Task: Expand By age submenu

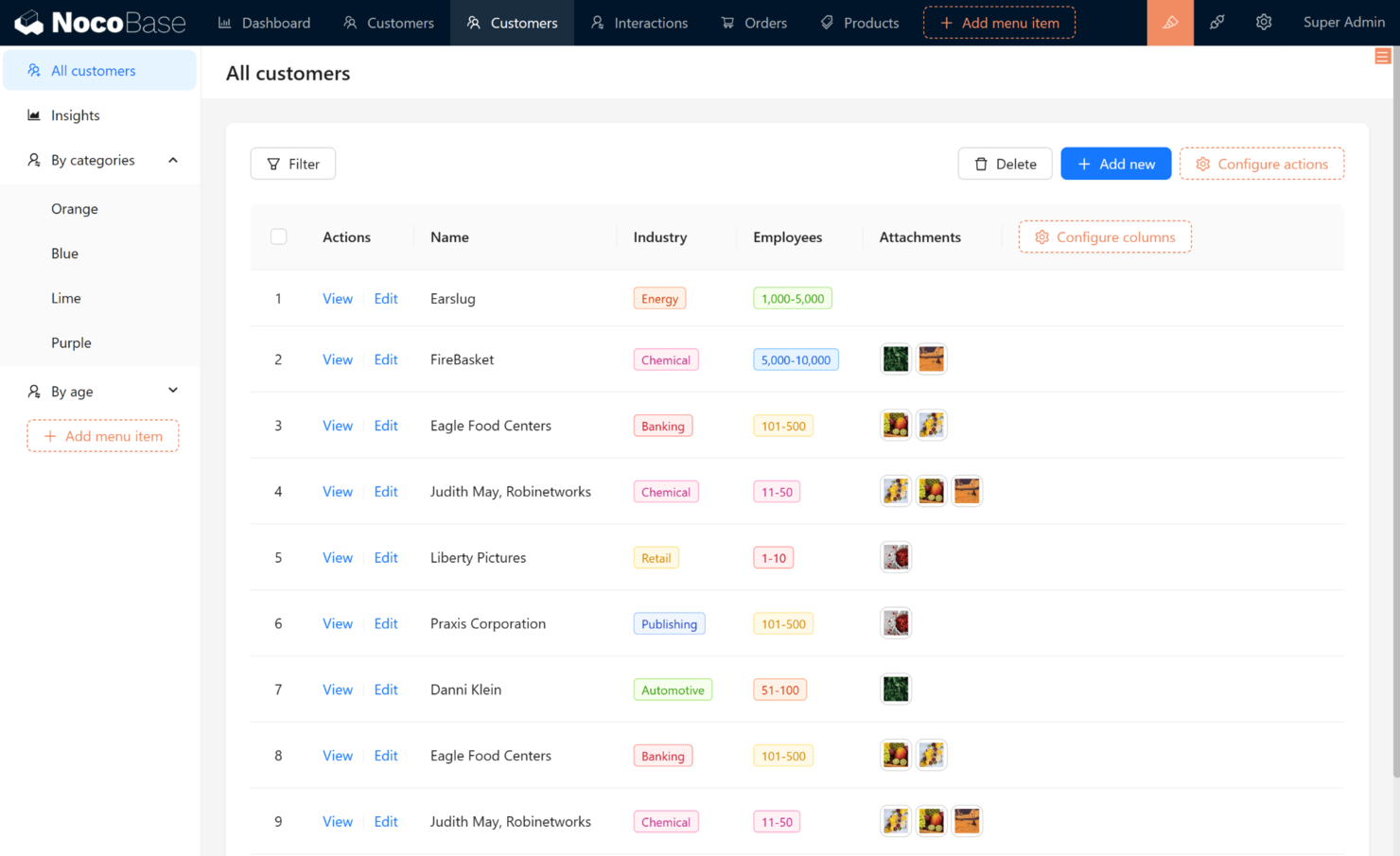Action: point(173,391)
